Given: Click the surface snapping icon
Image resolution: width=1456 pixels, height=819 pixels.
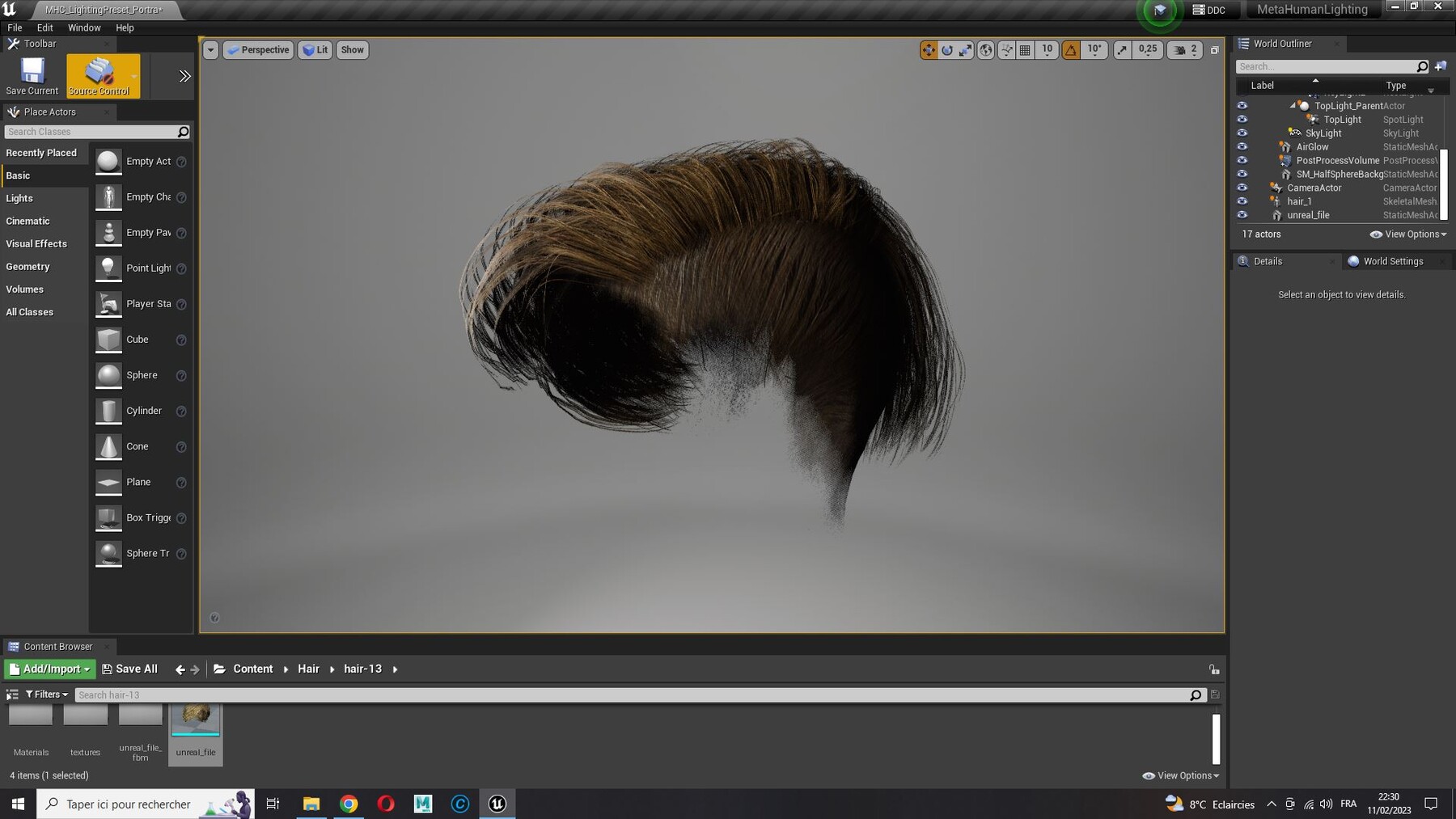Looking at the screenshot, I should [x=1006, y=50].
